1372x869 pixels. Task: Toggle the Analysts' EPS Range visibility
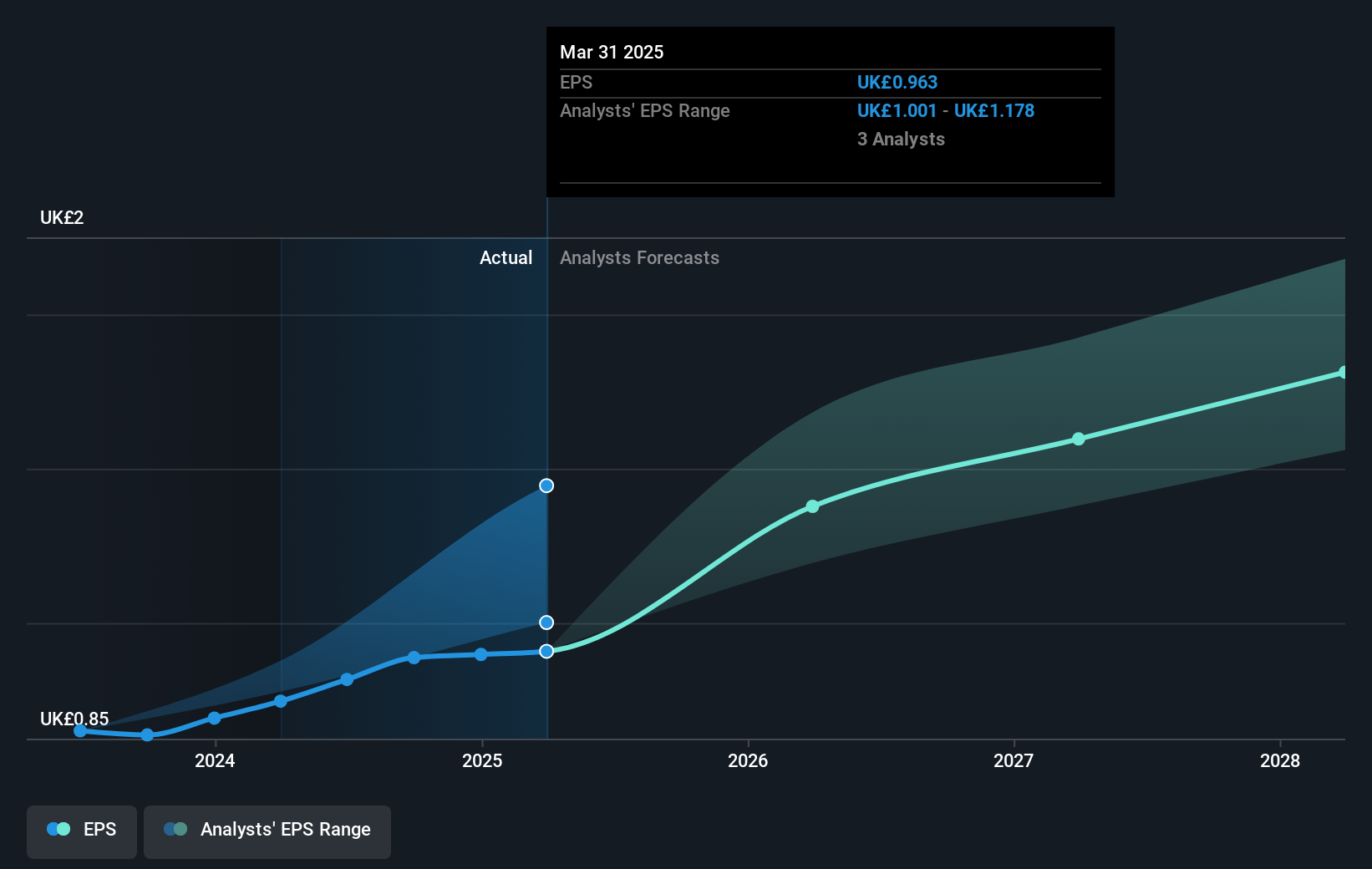(267, 831)
